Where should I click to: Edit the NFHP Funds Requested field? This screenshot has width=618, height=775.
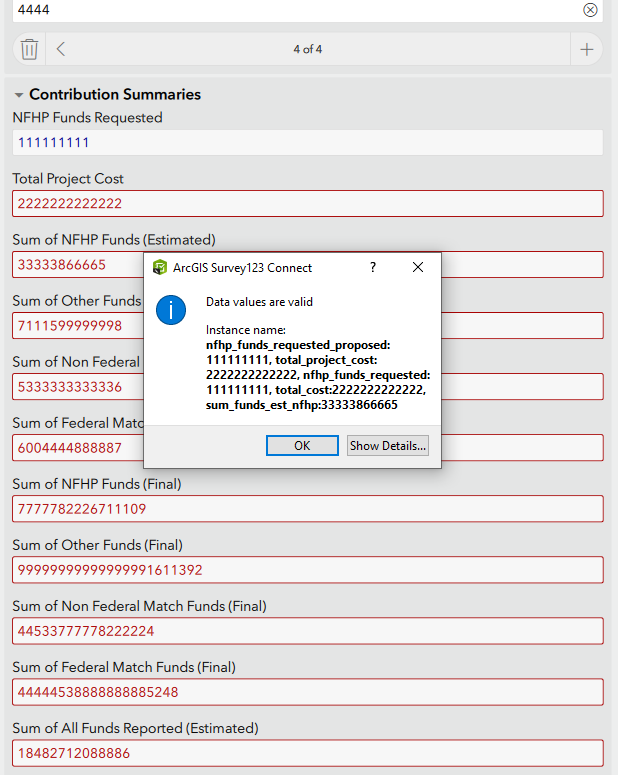click(x=308, y=143)
